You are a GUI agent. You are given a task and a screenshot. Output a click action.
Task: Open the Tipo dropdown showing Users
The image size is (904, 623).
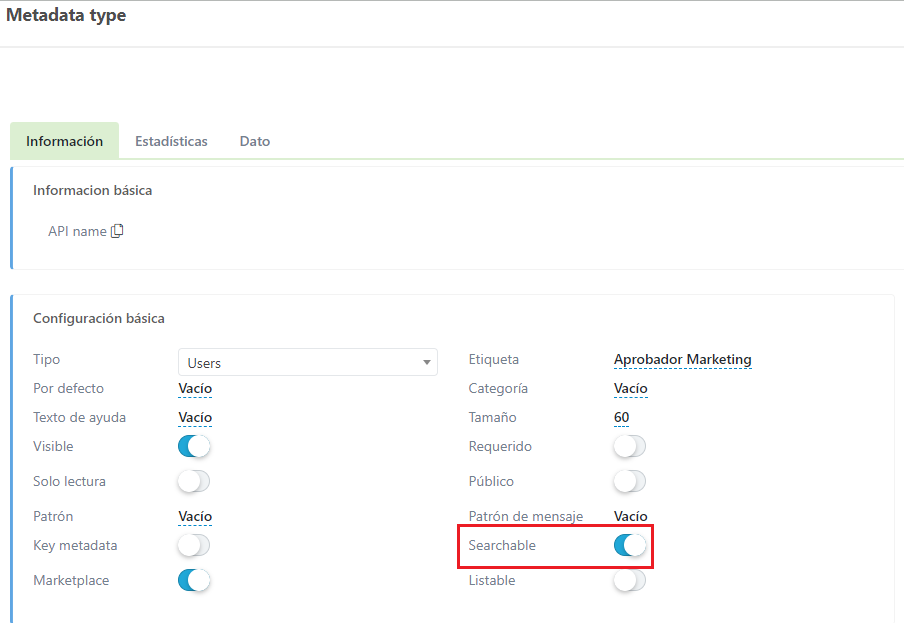pyautogui.click(x=300, y=362)
